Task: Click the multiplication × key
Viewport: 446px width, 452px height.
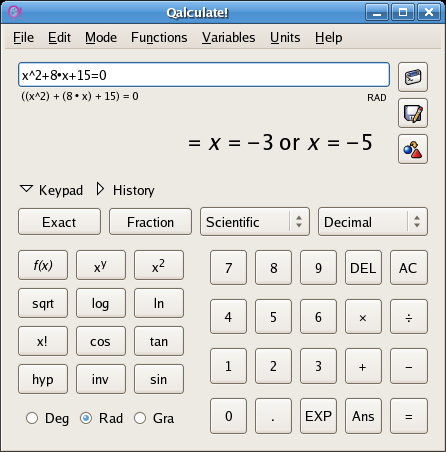Action: pos(363,317)
